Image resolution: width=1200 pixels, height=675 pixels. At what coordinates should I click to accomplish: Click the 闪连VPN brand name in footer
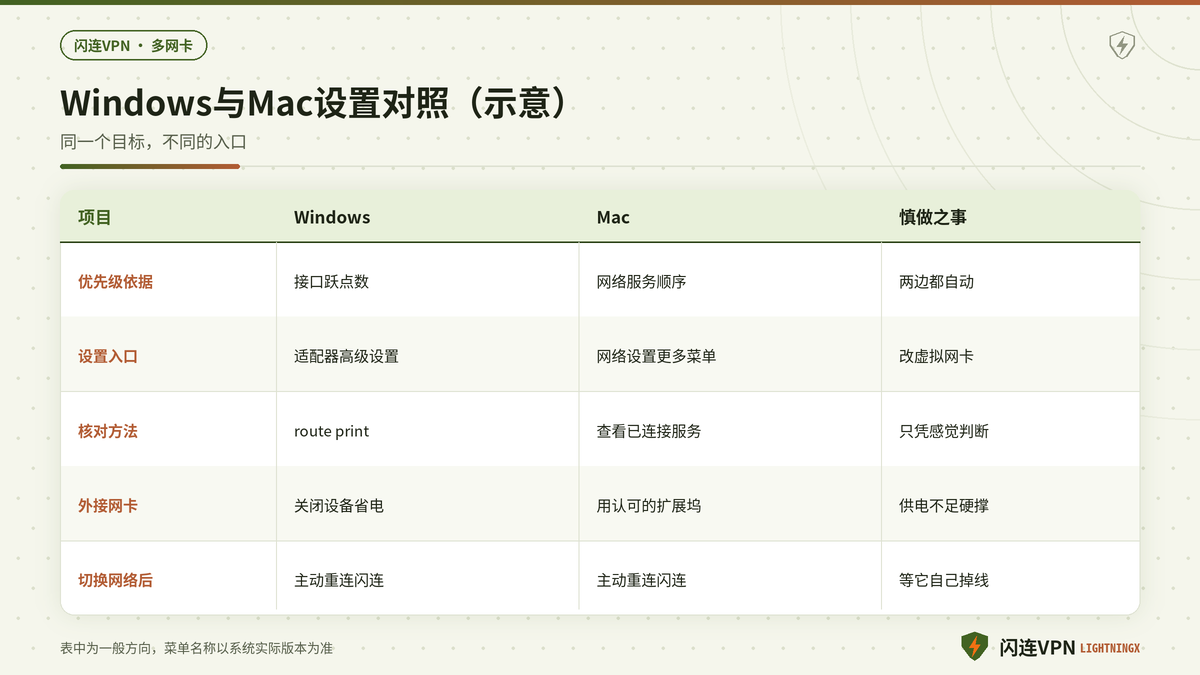point(1037,648)
